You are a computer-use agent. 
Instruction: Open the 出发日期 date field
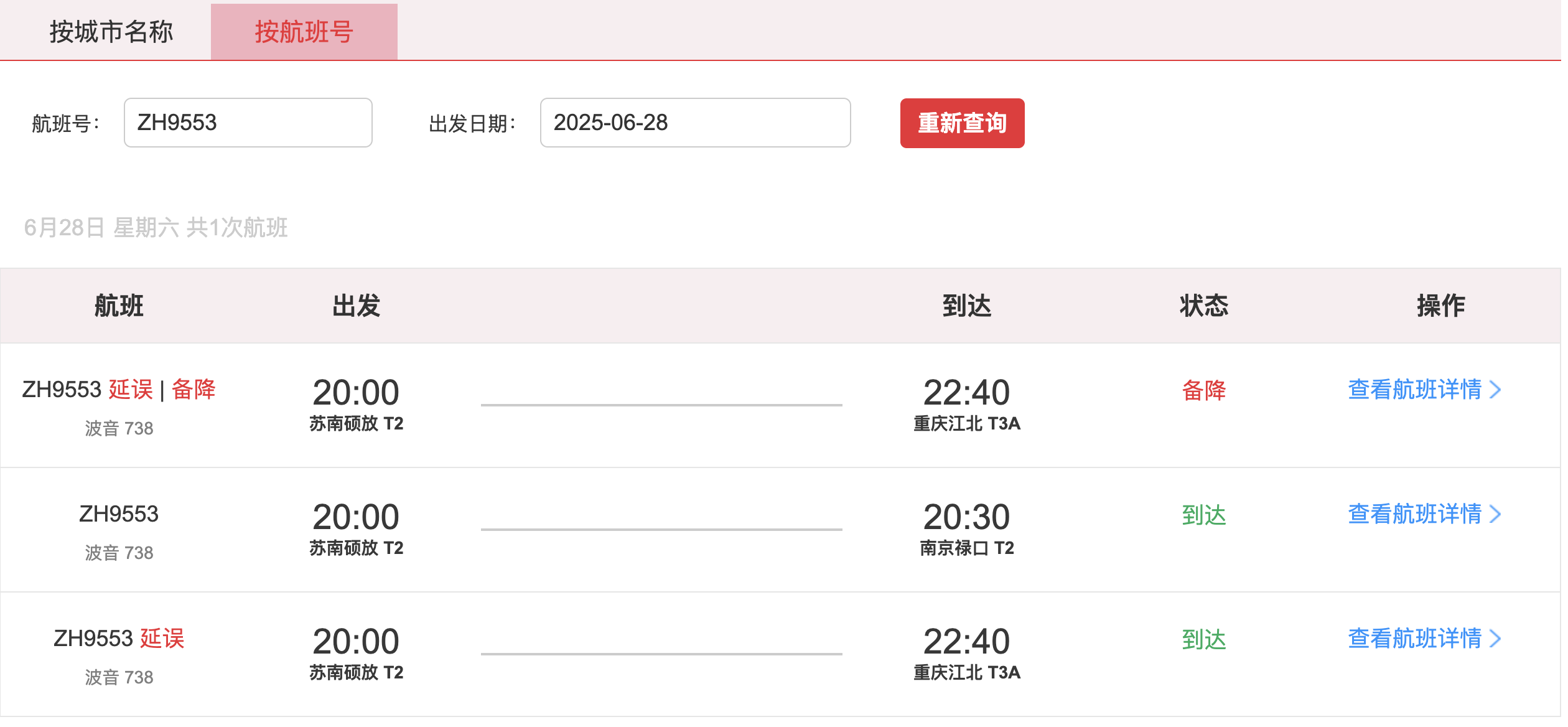pyautogui.click(x=694, y=123)
